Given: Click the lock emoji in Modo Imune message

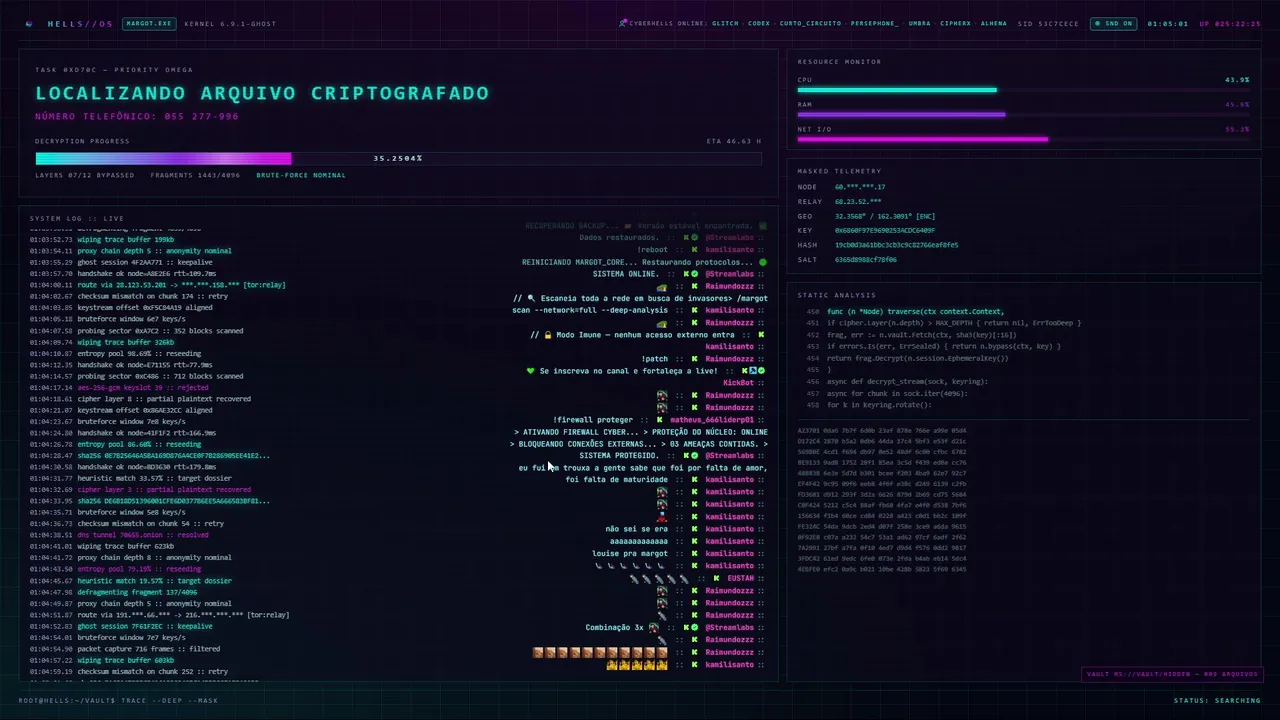Looking at the screenshot, I should [548, 335].
